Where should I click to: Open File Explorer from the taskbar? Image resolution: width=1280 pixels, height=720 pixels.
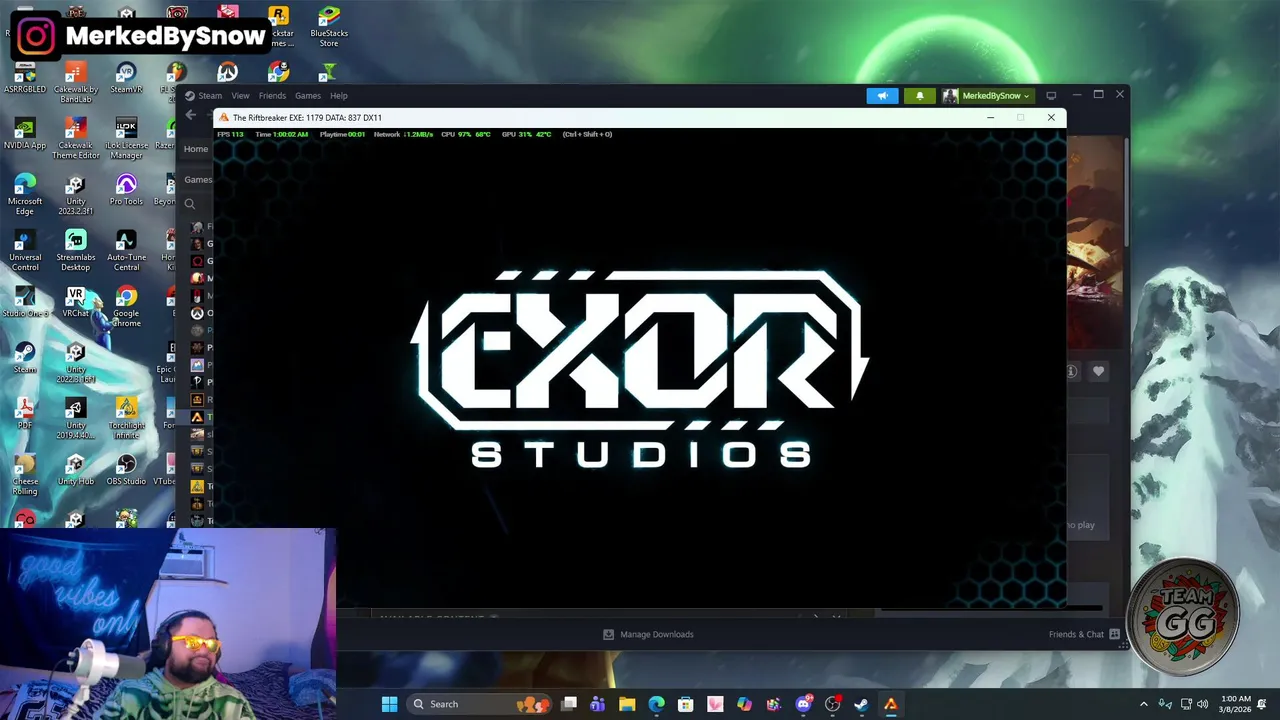click(x=627, y=704)
